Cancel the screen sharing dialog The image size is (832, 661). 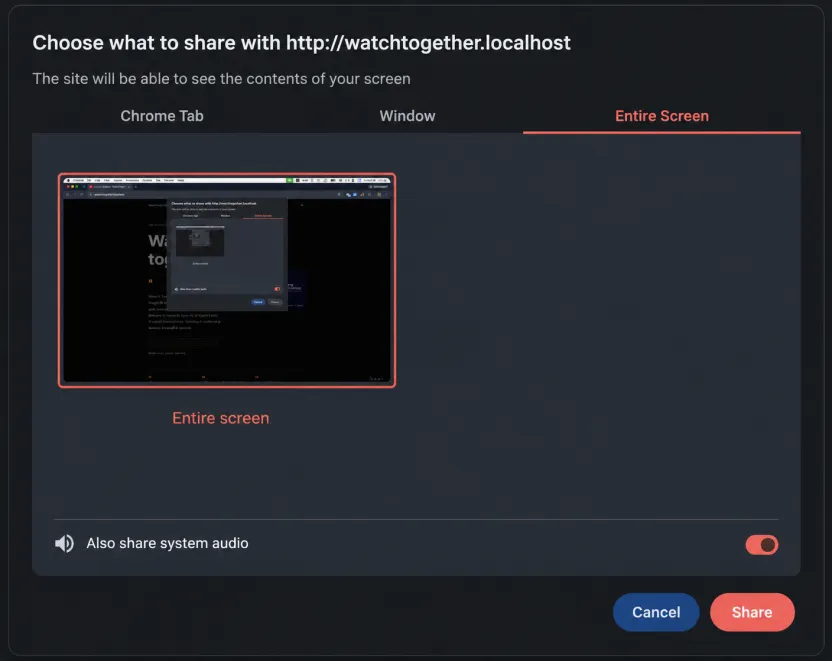(656, 612)
